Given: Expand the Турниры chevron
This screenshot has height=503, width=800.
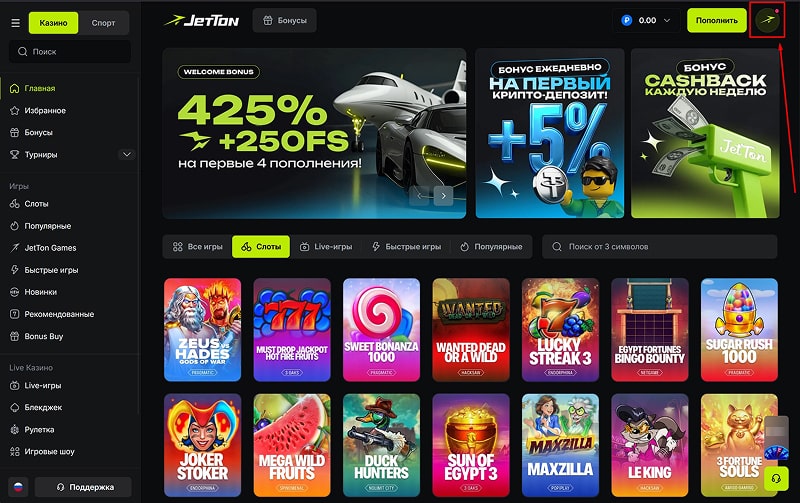Looking at the screenshot, I should 127,154.
